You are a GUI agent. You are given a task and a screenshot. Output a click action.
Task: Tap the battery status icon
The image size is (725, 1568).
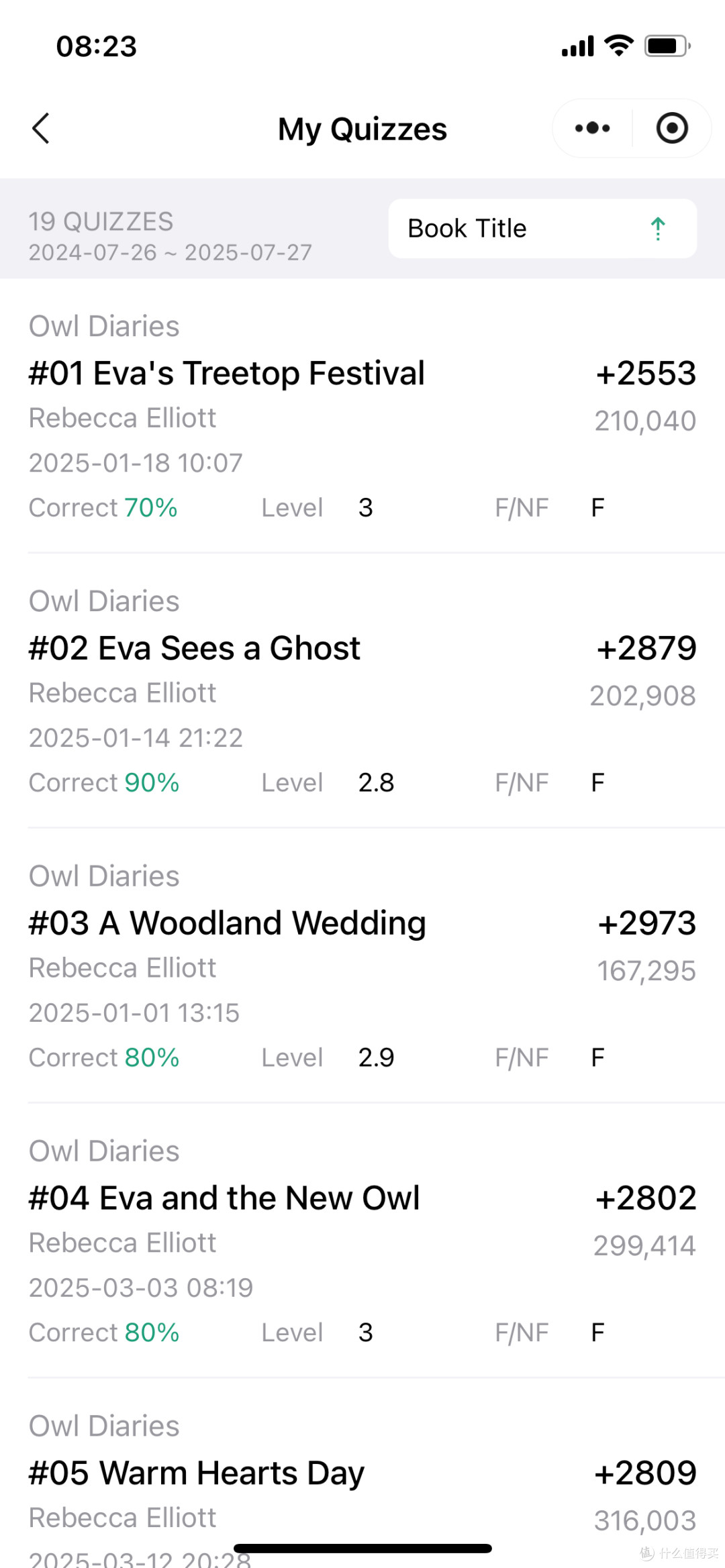[667, 46]
